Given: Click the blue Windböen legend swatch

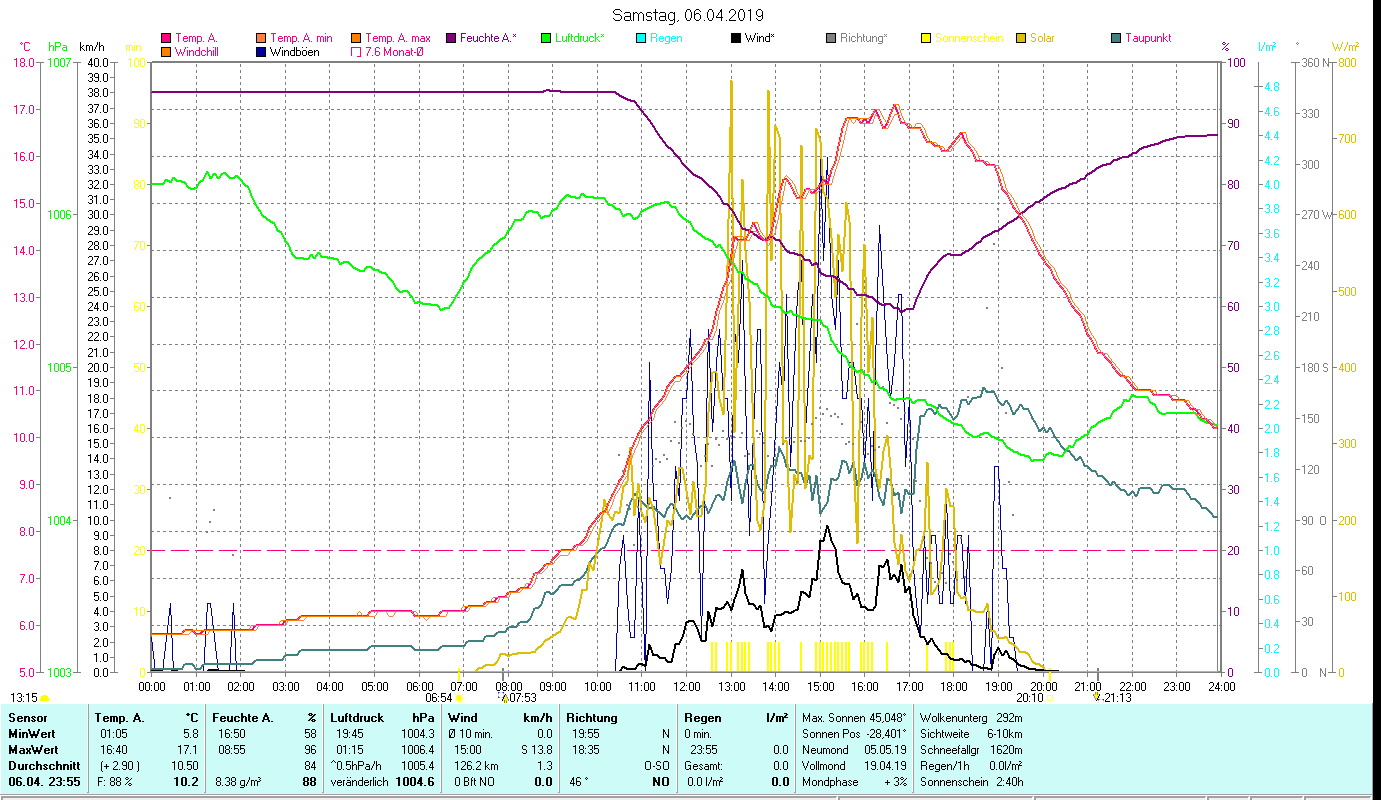Looking at the screenshot, I should pyautogui.click(x=261, y=52).
